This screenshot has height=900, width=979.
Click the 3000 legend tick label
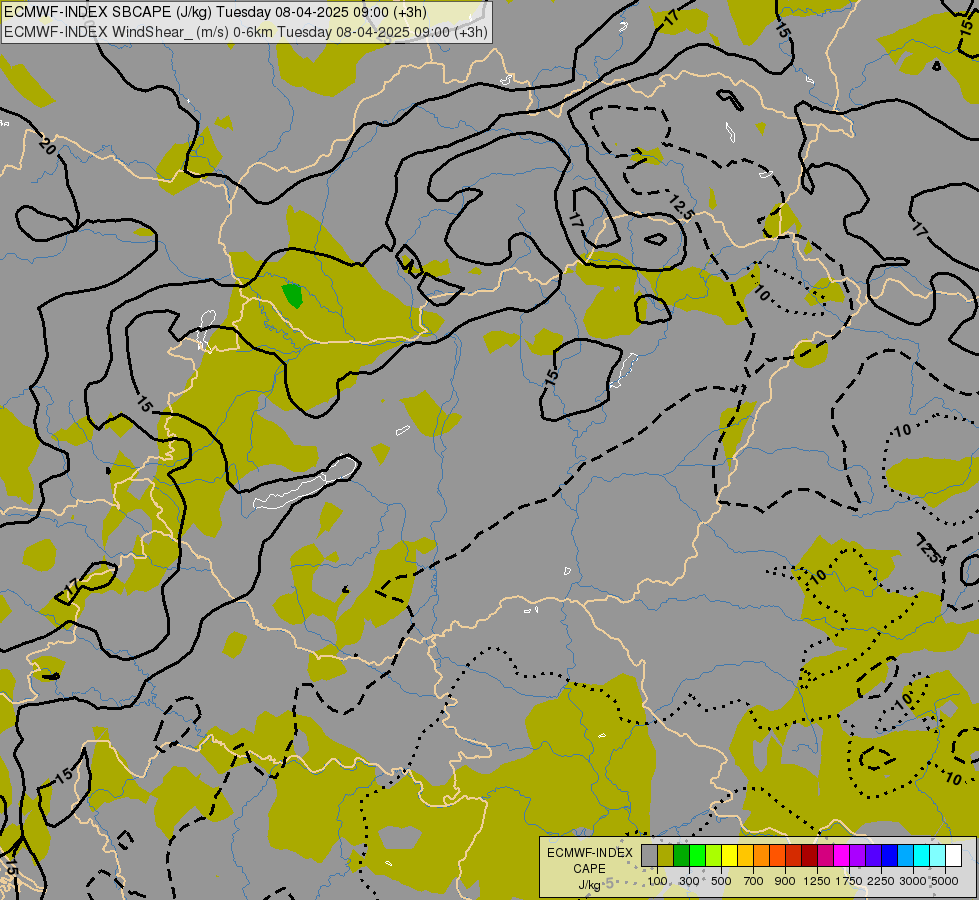click(x=913, y=881)
